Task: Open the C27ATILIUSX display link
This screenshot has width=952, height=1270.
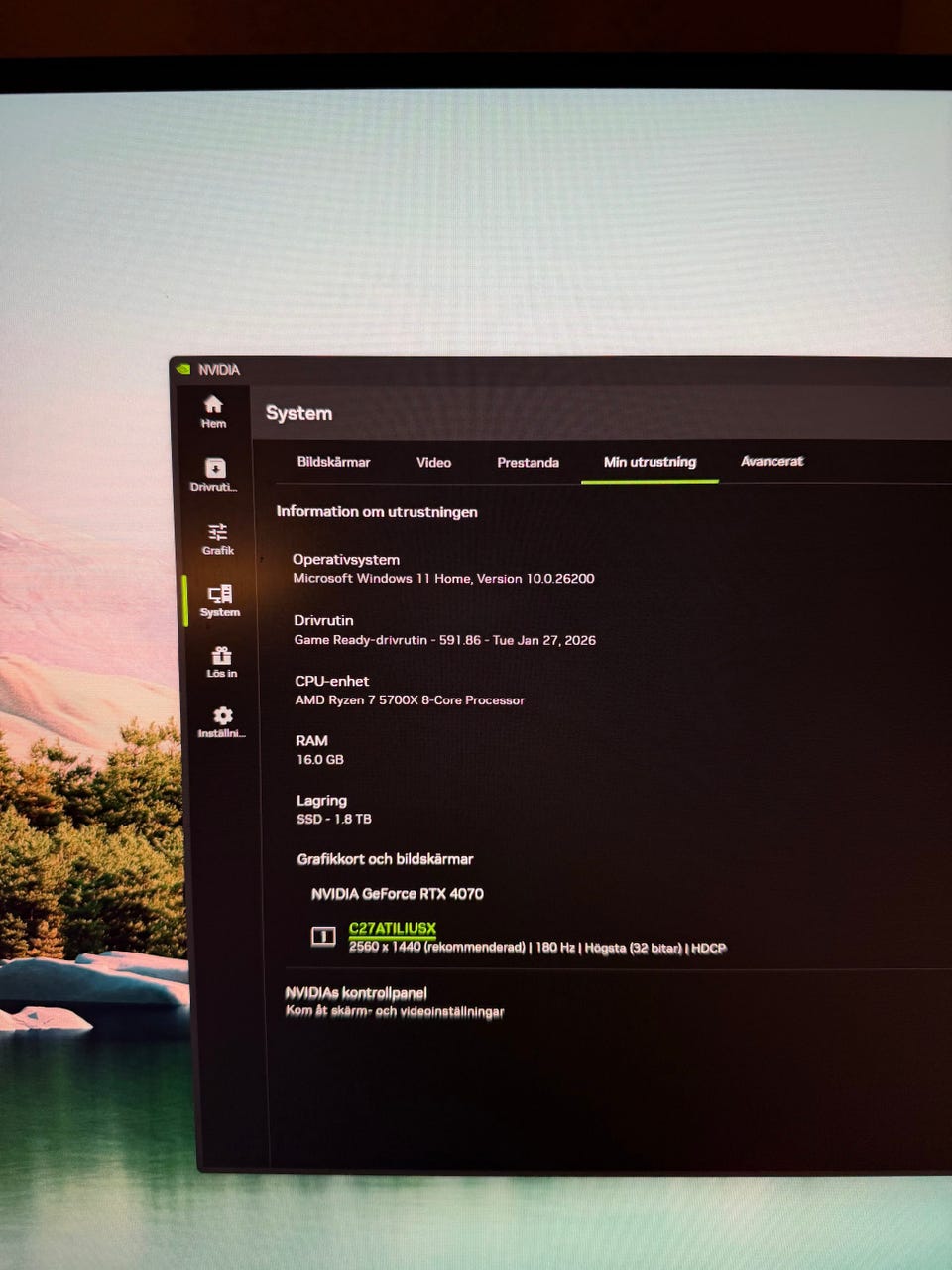Action: point(393,929)
